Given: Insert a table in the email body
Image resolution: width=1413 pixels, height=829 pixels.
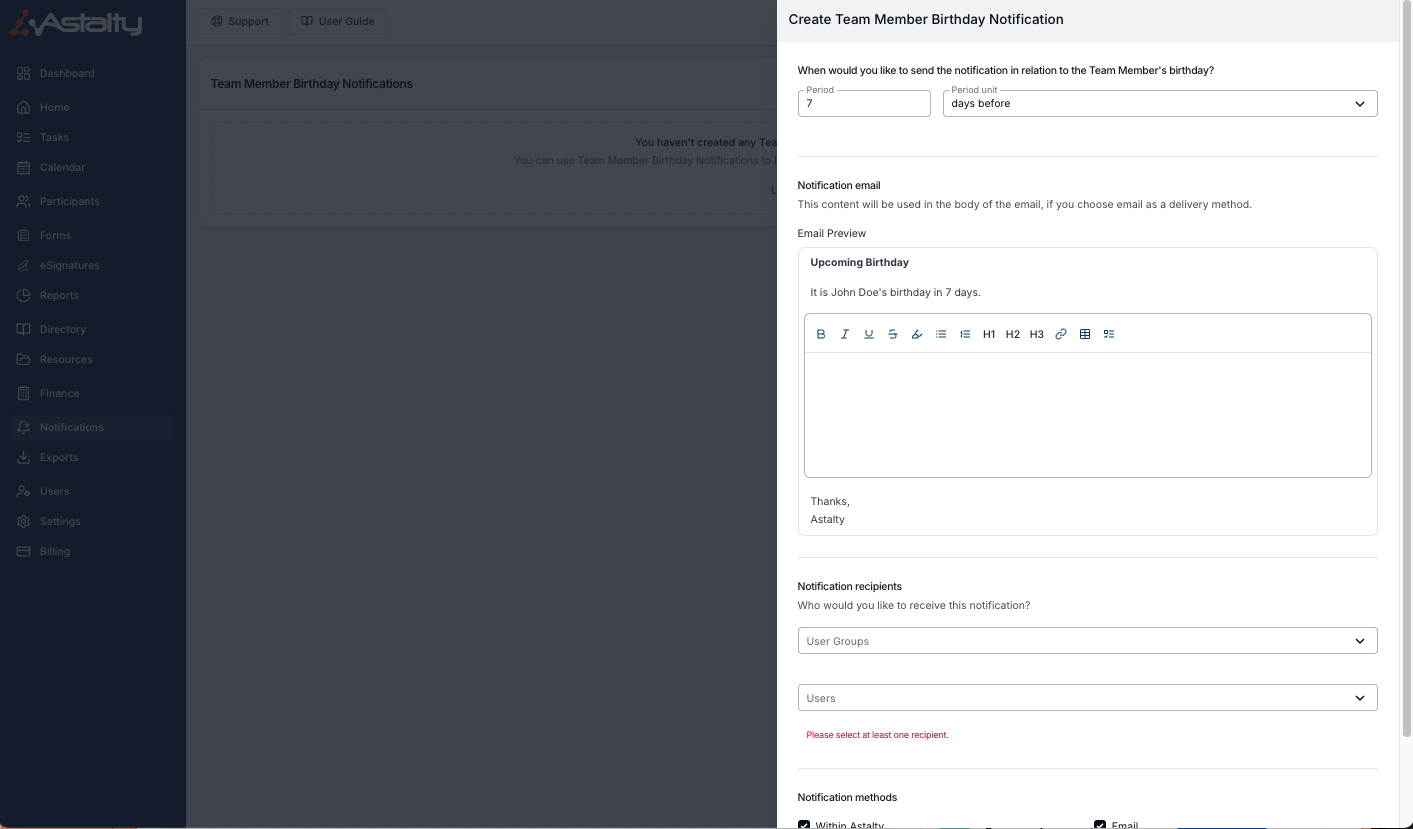Looking at the screenshot, I should [x=1085, y=334].
